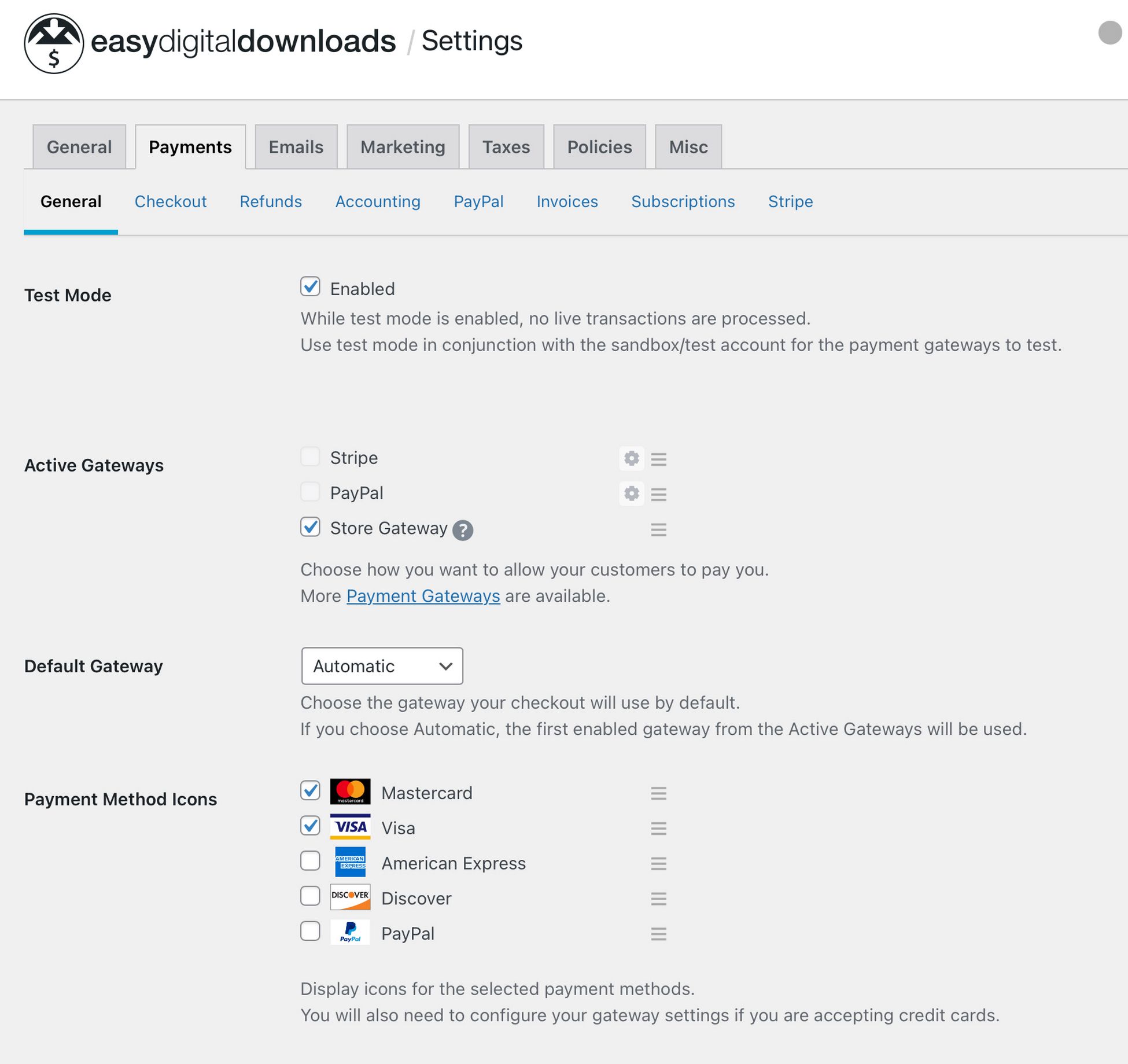The width and height of the screenshot is (1128, 1064).
Task: Follow the Payment Gateways hyperlink
Action: tap(423, 596)
